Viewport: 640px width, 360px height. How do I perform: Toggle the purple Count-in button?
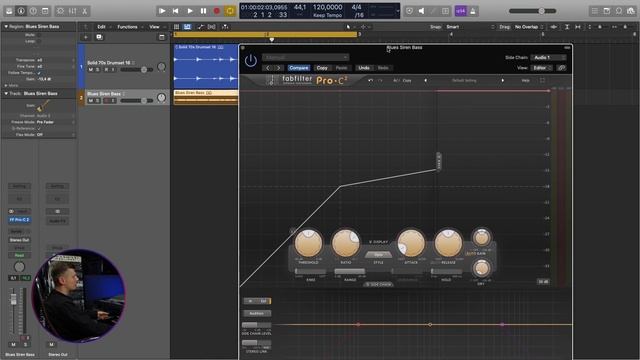[461, 11]
